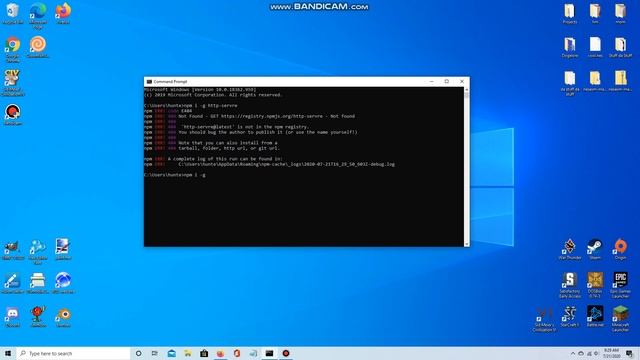Open the Mail app on the taskbar
This screenshot has width=640, height=360.
click(x=171, y=353)
